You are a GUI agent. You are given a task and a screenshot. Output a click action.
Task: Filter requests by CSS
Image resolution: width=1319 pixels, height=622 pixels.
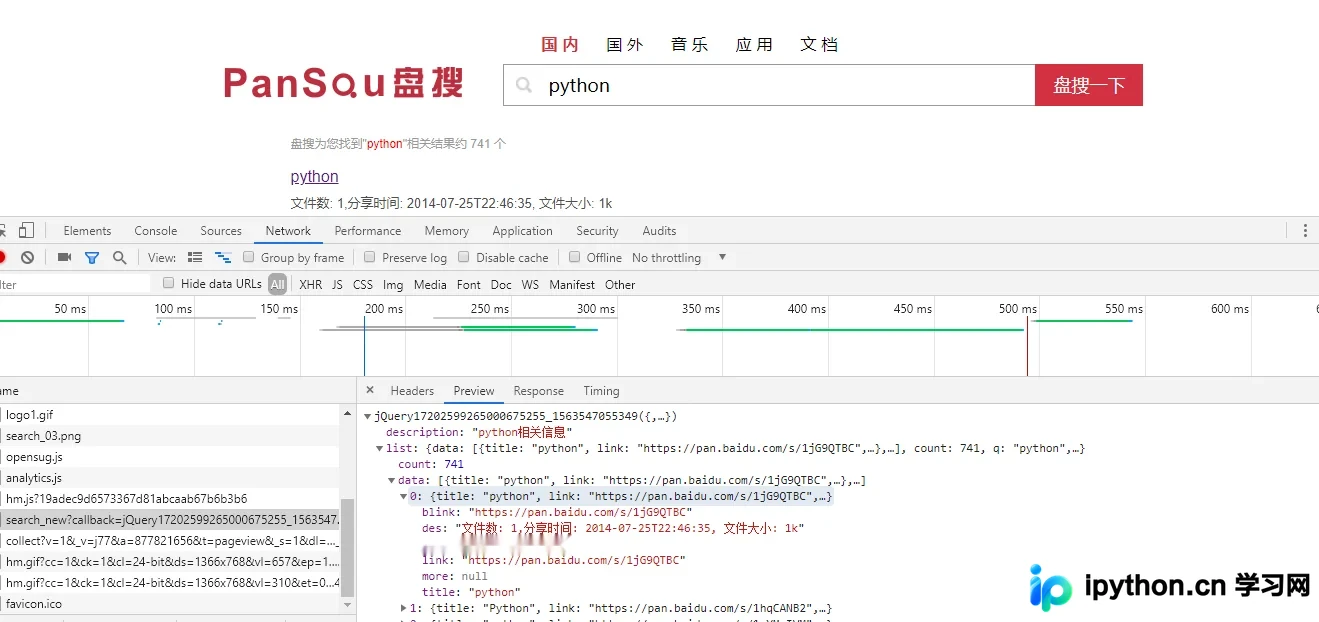tap(363, 284)
